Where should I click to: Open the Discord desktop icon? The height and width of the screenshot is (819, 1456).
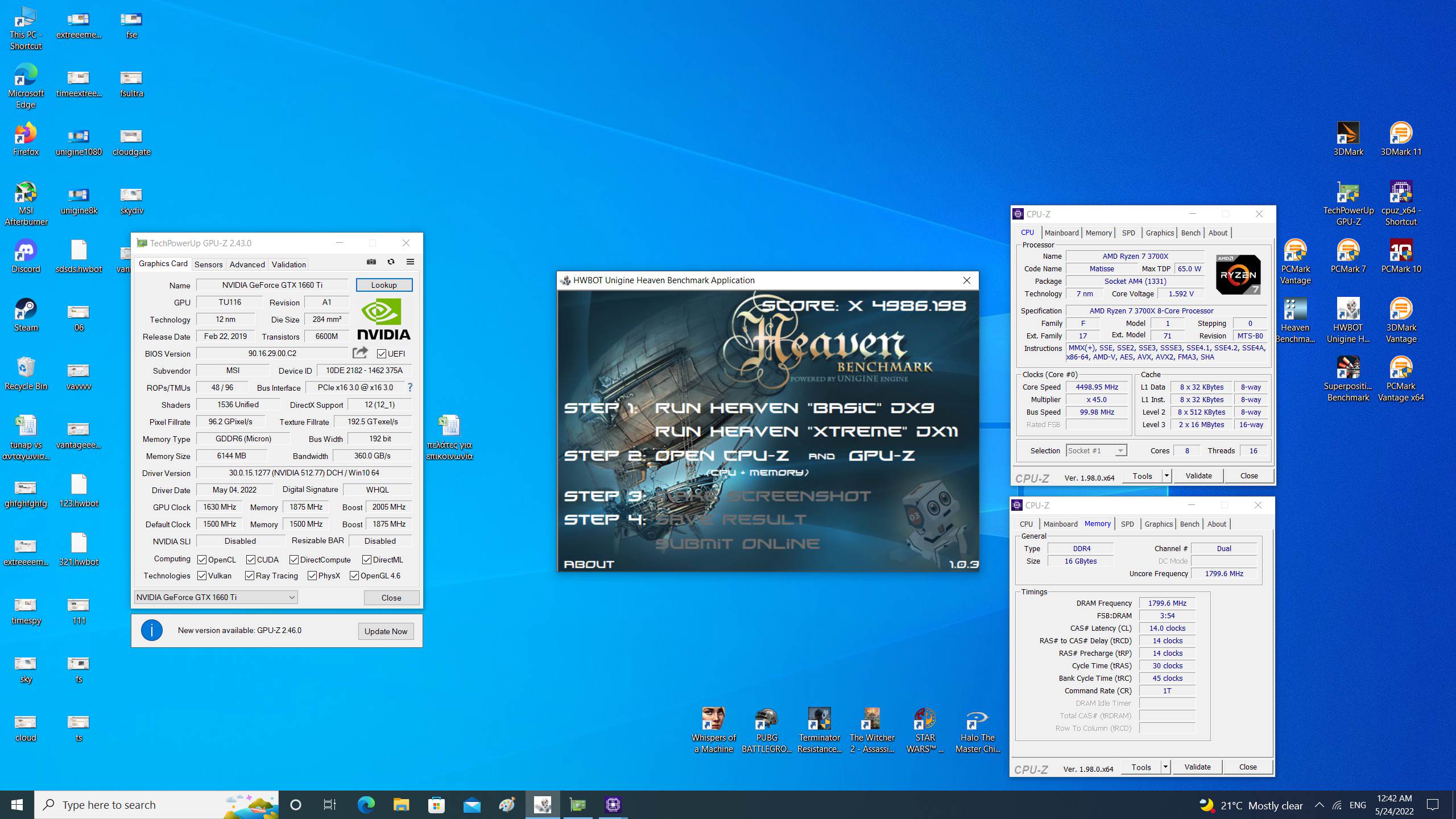(x=26, y=257)
